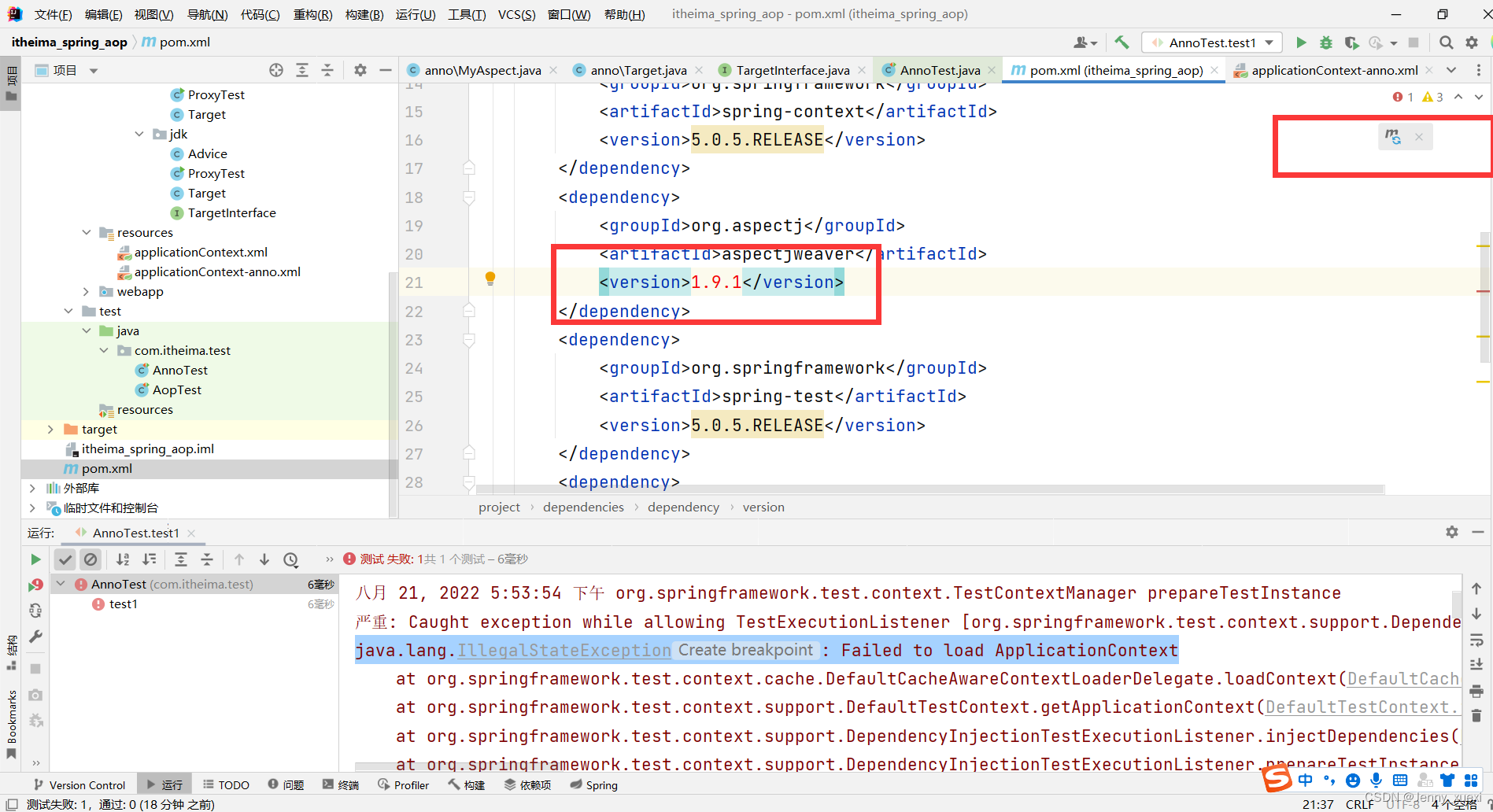Open the IDE Settings gear icon
Screen dimensions: 1493x812
tap(1470, 42)
